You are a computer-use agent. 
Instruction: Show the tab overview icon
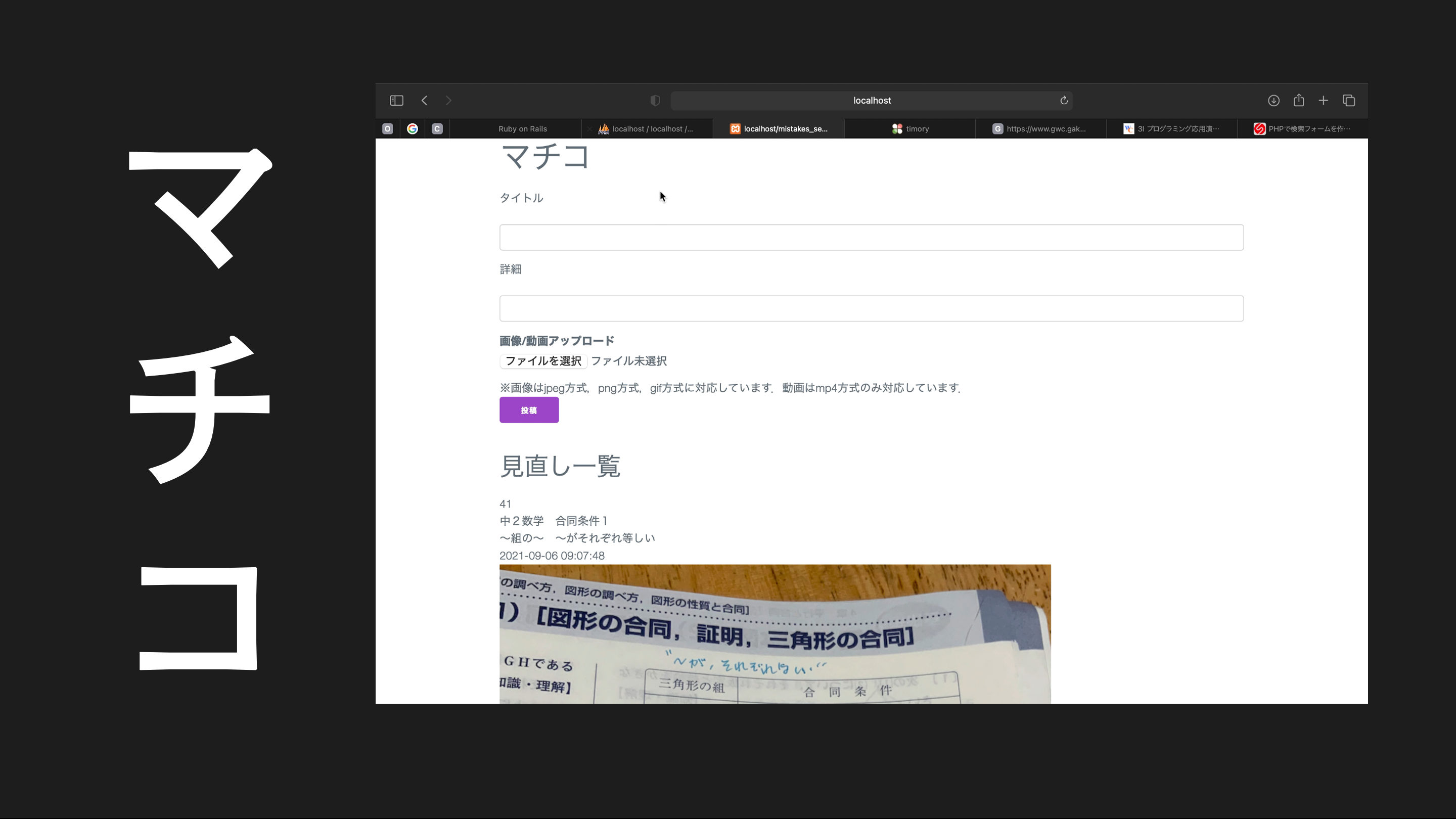pyautogui.click(x=1349, y=101)
